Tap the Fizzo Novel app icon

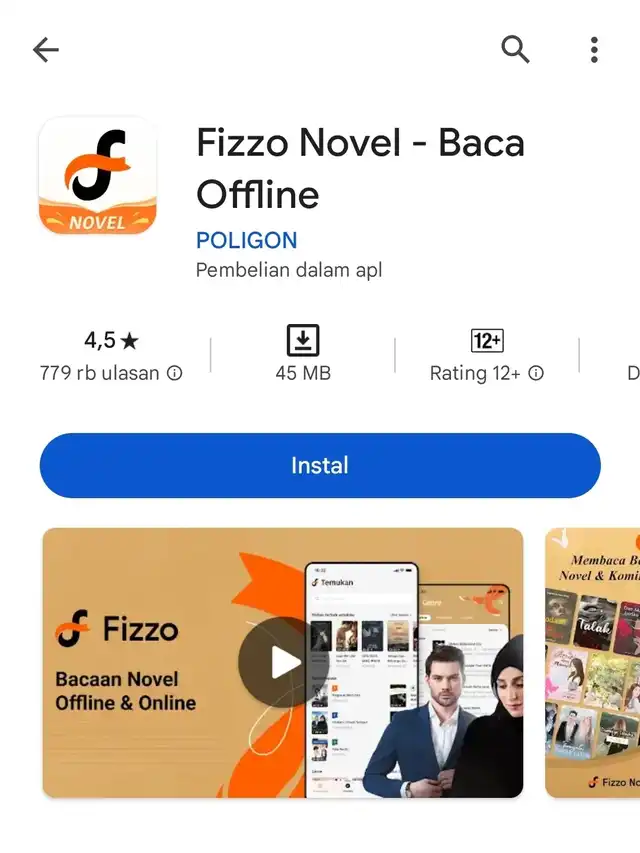coord(98,175)
